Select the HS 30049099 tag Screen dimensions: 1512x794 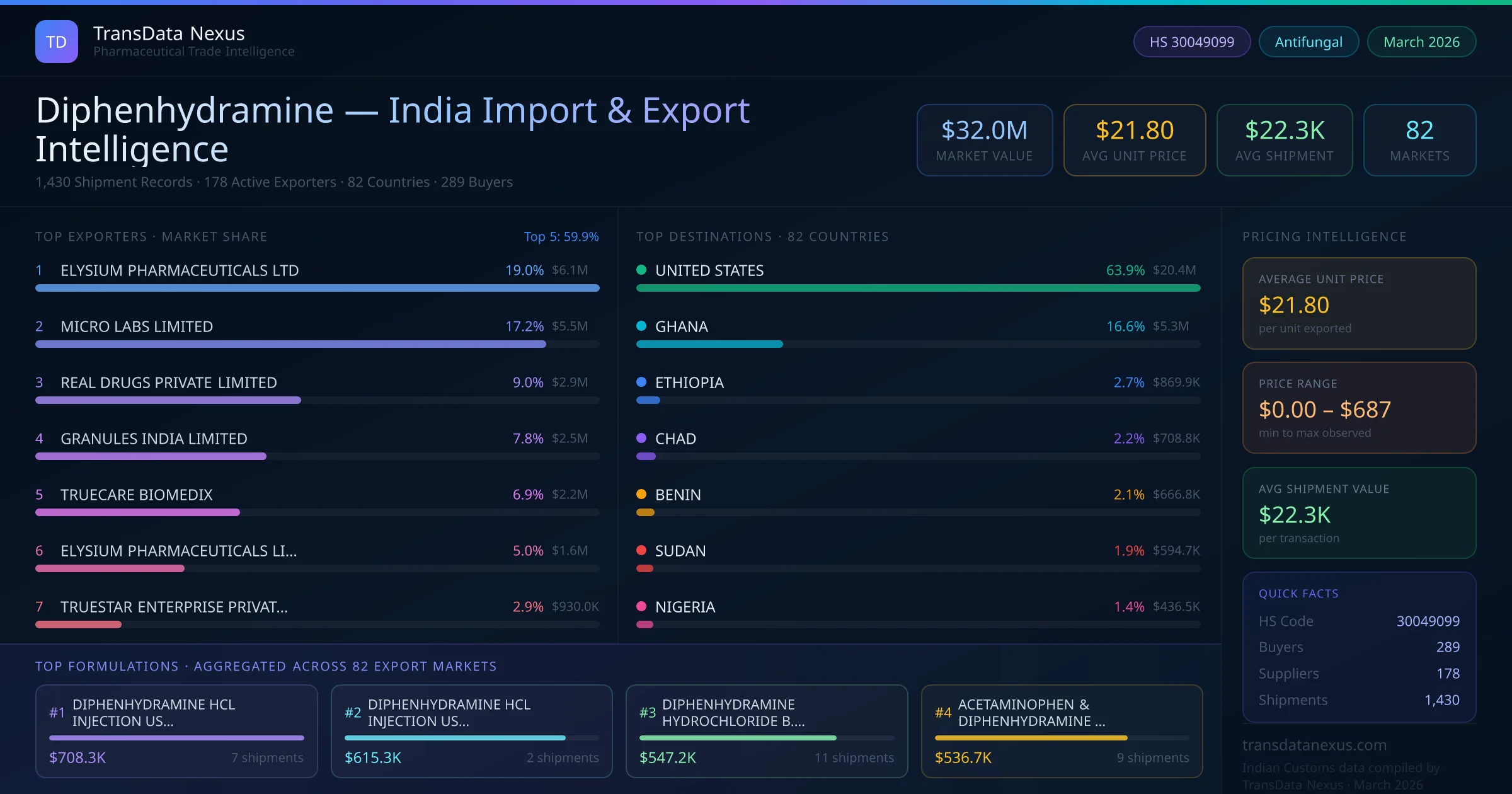point(1191,42)
